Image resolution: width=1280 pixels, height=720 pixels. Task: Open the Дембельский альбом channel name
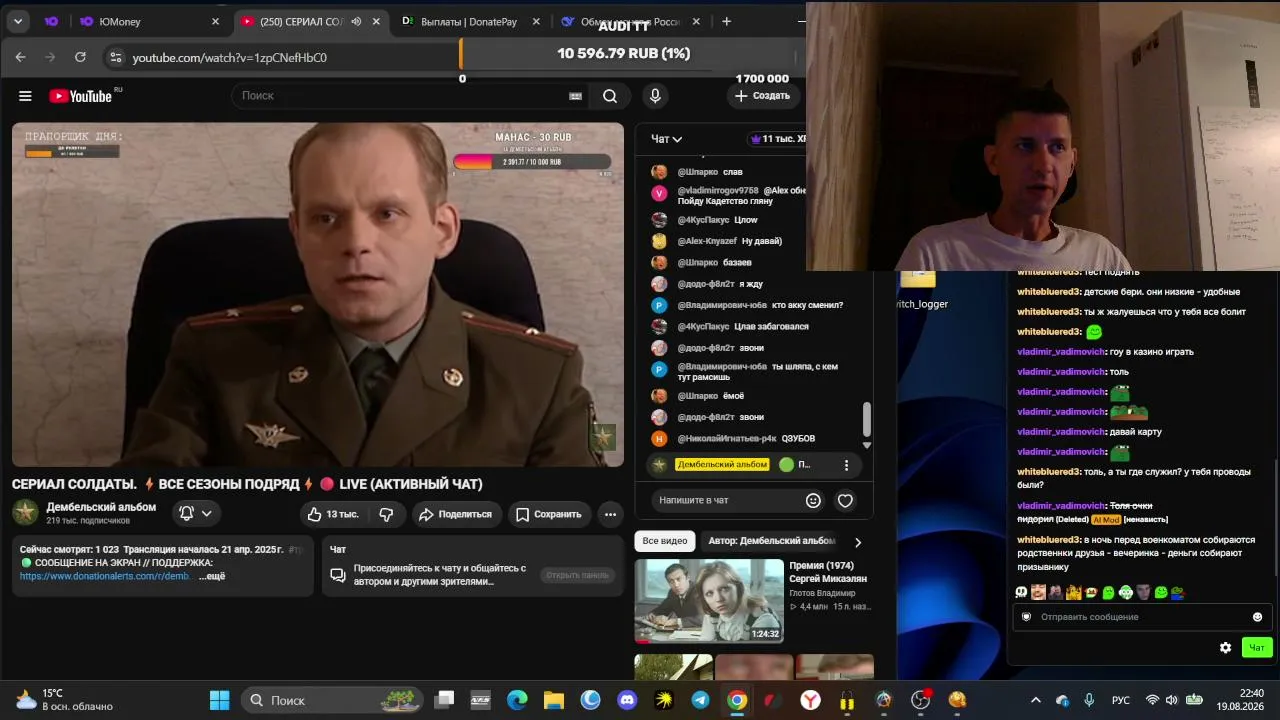click(101, 507)
